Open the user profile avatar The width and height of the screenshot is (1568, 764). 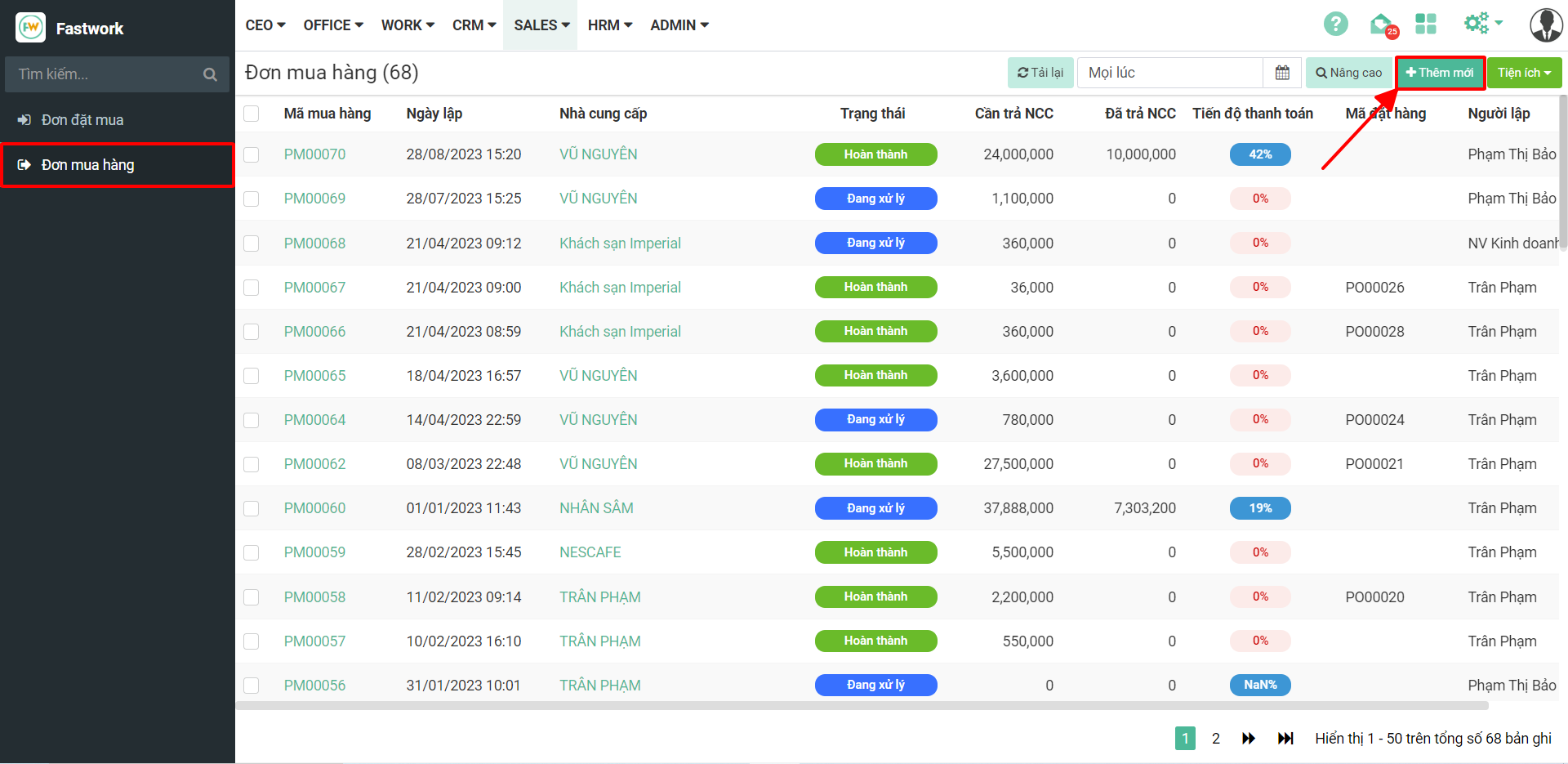click(x=1545, y=25)
